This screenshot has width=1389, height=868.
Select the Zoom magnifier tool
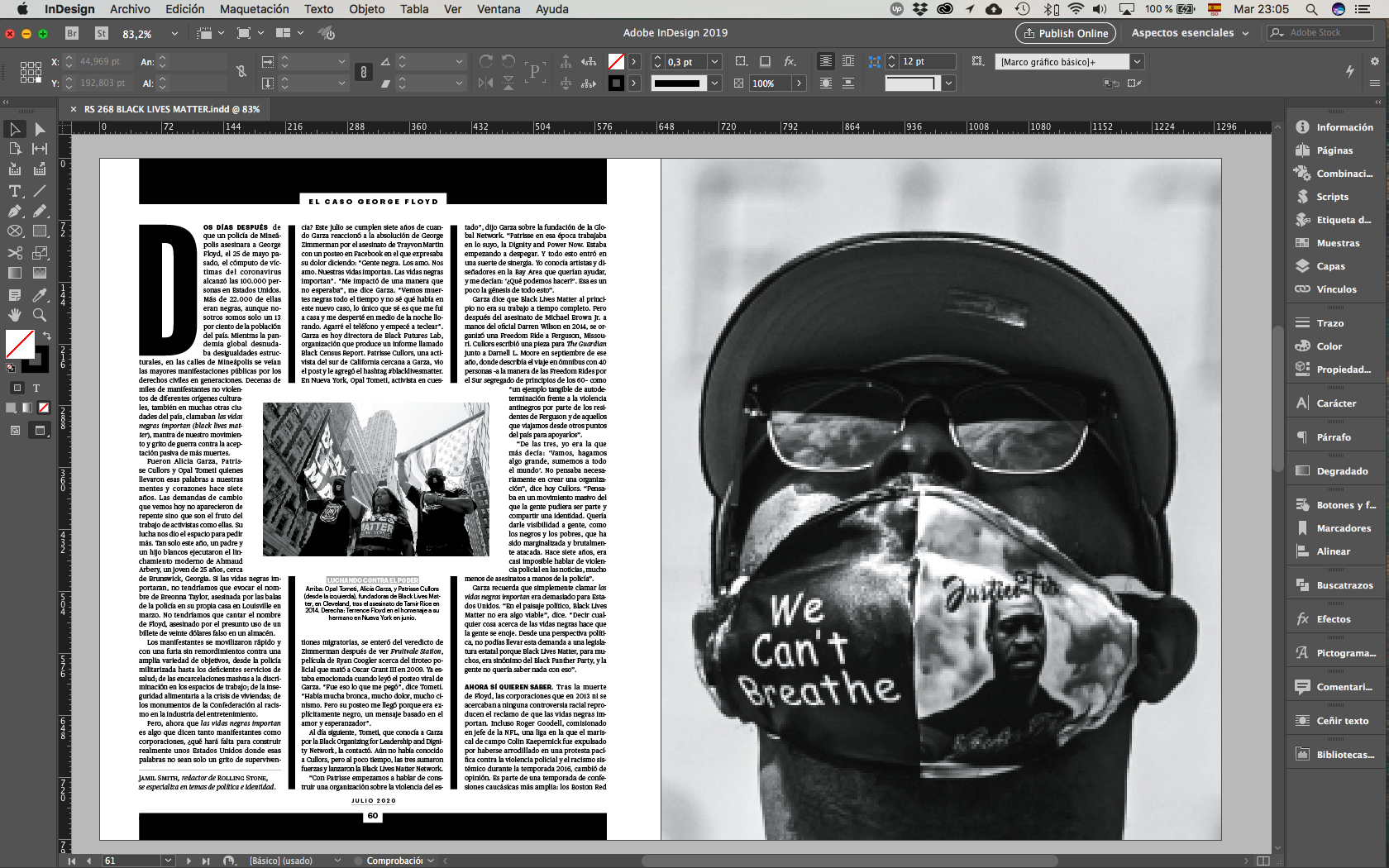(x=40, y=315)
